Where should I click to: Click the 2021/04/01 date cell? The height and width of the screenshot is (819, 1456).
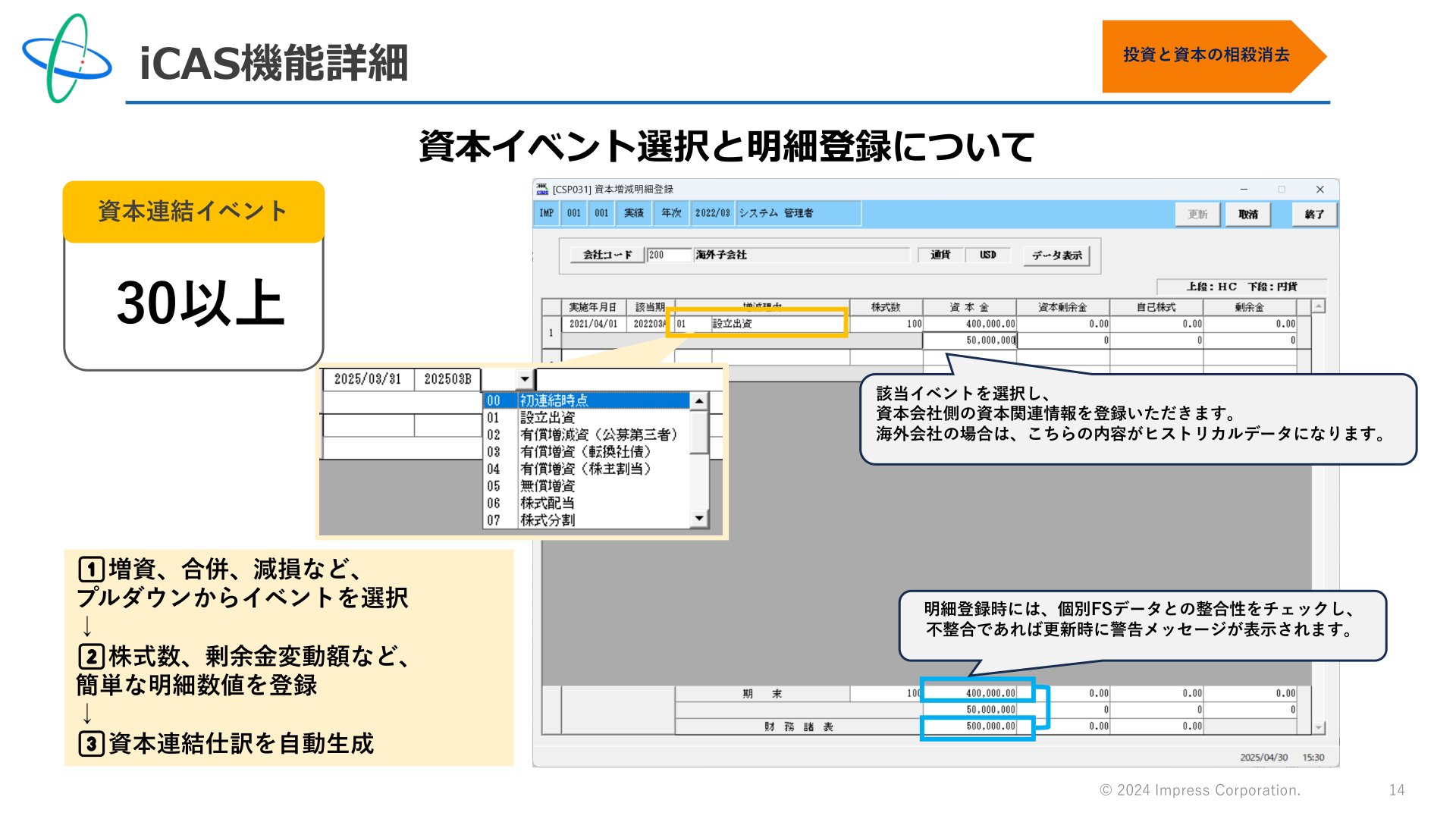click(593, 324)
